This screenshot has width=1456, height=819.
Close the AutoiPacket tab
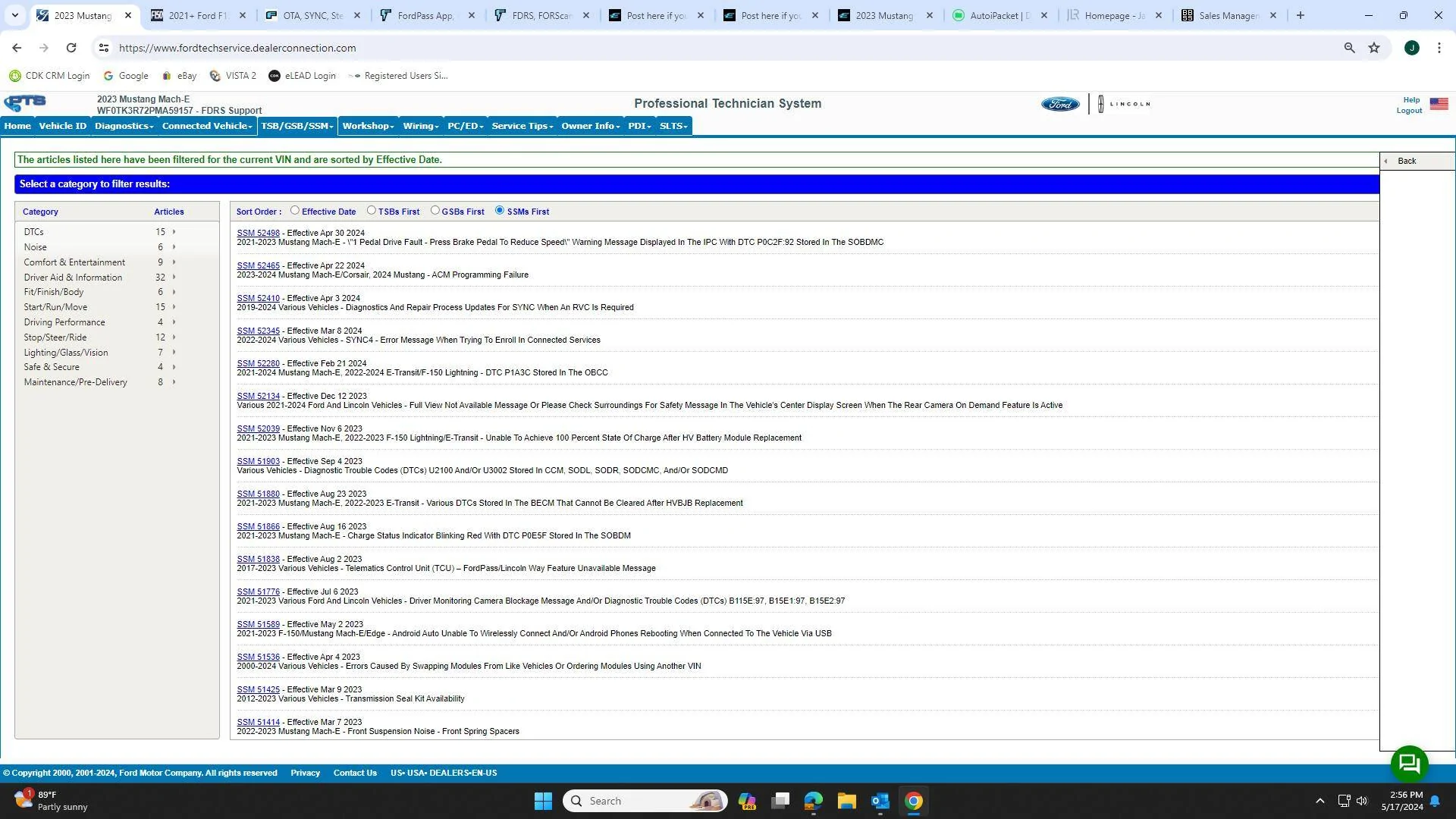click(x=1044, y=15)
